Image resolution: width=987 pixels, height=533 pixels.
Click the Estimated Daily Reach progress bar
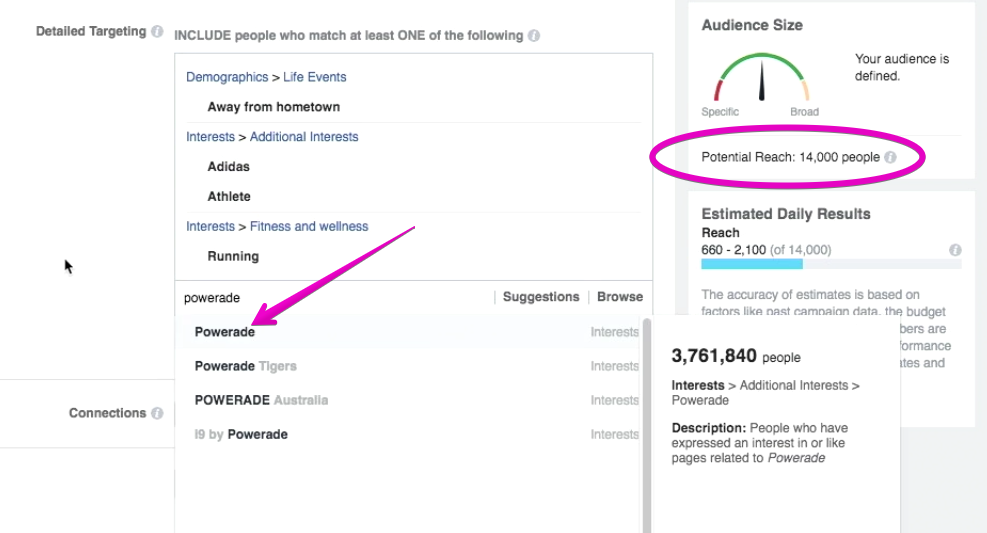click(x=831, y=264)
